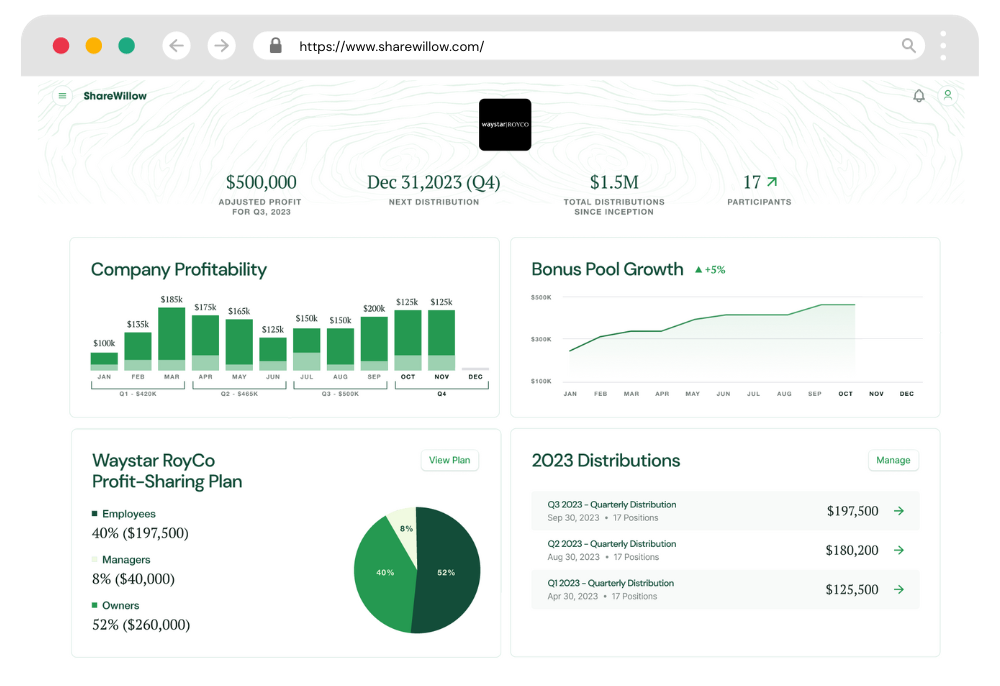
Task: Open the navigation hamburger menu
Action: point(62,96)
